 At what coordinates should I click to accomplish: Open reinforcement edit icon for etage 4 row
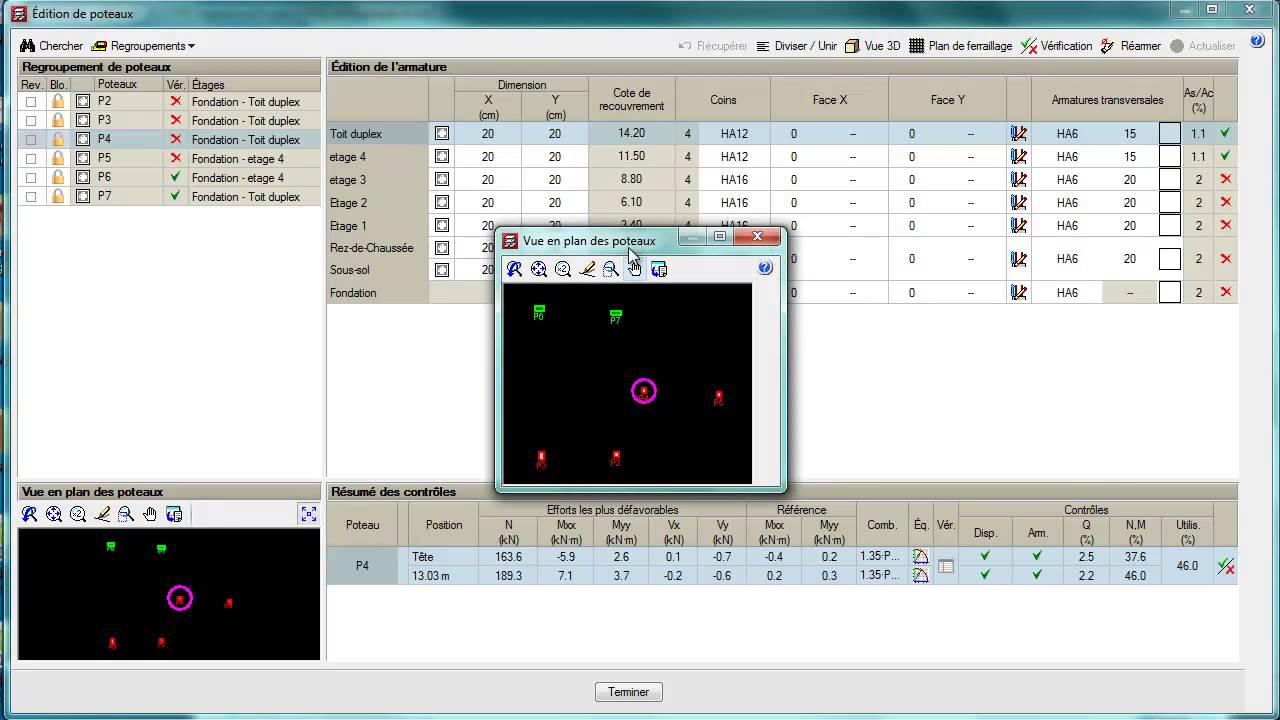pyautogui.click(x=1018, y=157)
